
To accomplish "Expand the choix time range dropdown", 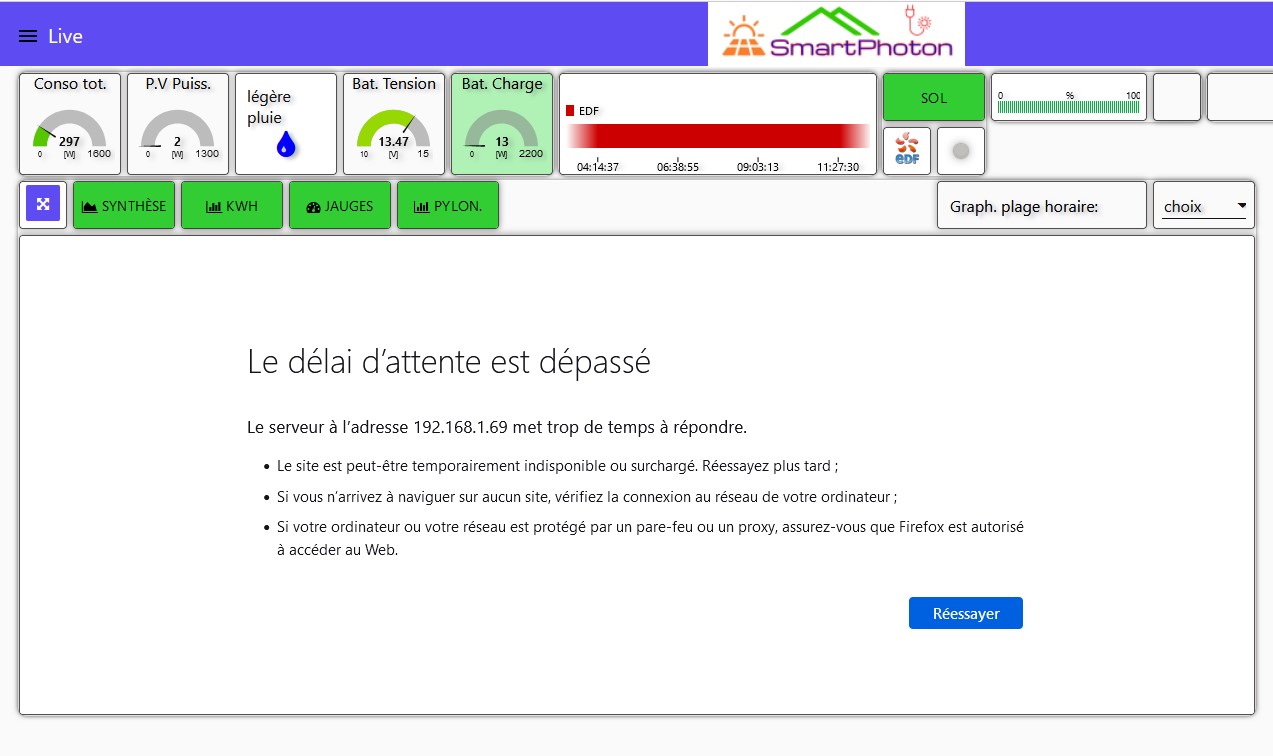I will tap(1204, 207).
